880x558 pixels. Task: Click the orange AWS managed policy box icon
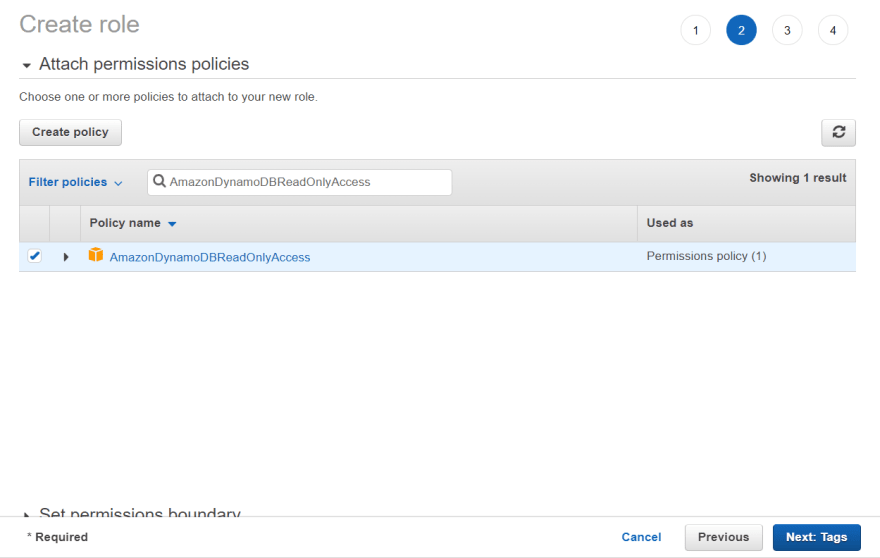point(96,255)
